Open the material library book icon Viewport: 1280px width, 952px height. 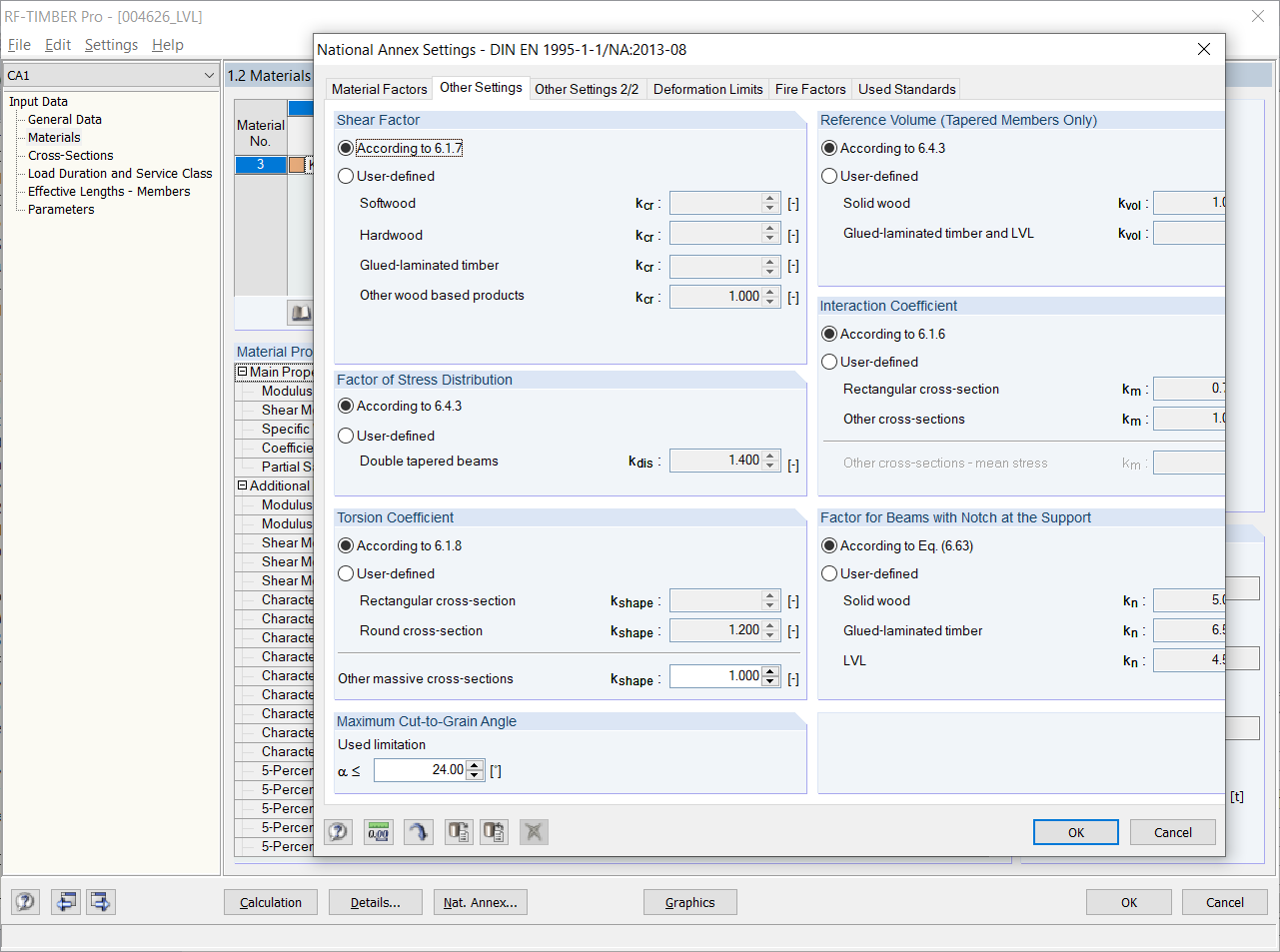click(x=301, y=313)
